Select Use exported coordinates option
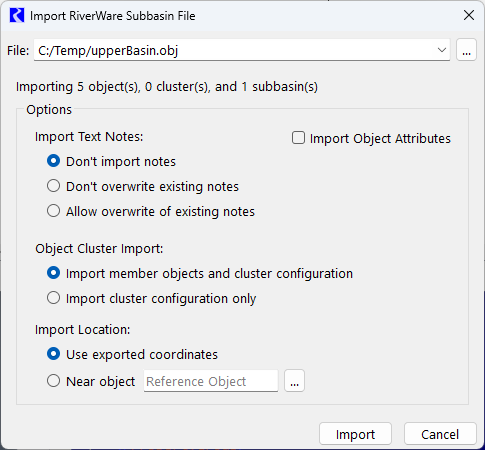Image resolution: width=485 pixels, height=450 pixels. (x=54, y=354)
